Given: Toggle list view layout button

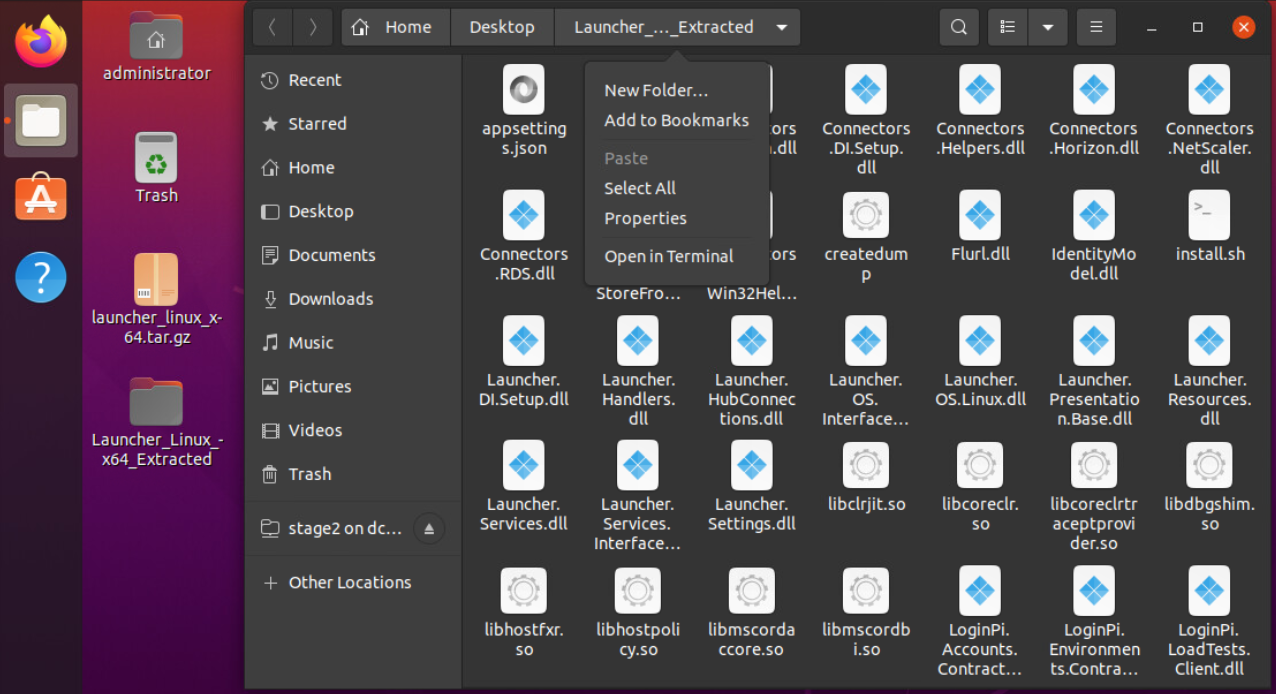Looking at the screenshot, I should coord(1008,27).
